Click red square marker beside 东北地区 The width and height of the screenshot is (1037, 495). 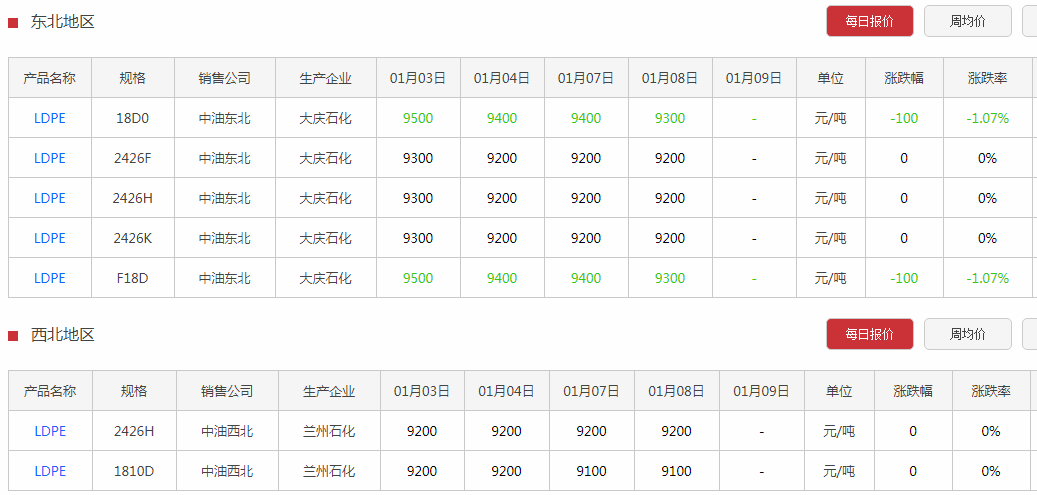coord(13,23)
